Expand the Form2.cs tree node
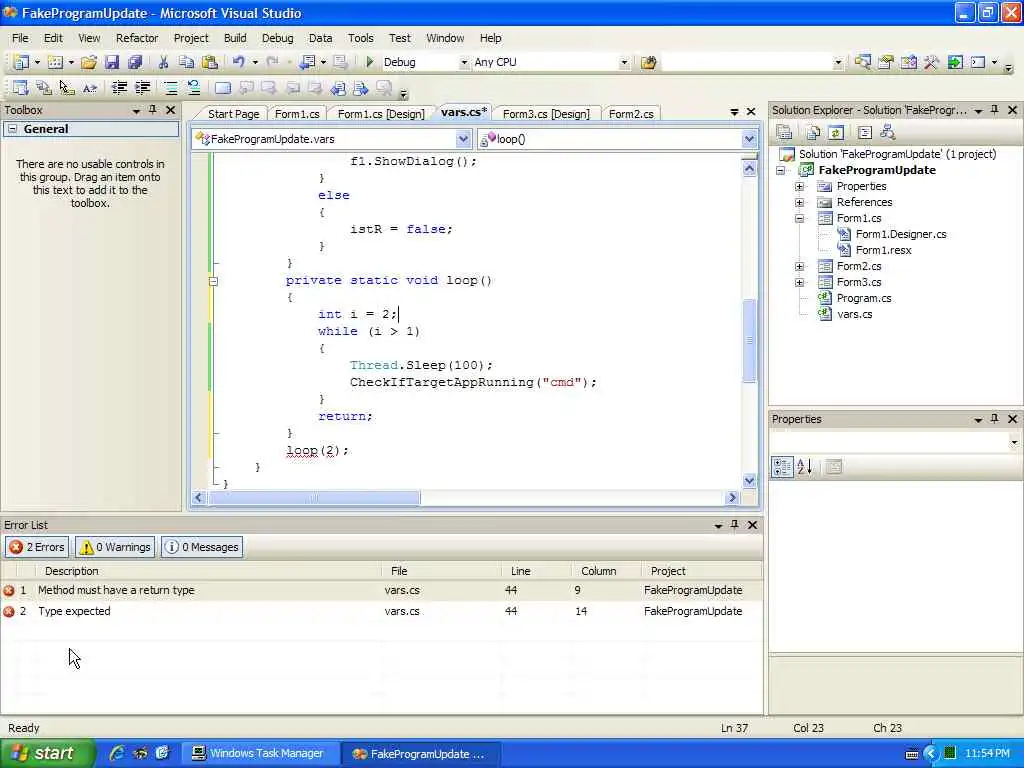Image resolution: width=1024 pixels, height=768 pixels. coord(799,266)
